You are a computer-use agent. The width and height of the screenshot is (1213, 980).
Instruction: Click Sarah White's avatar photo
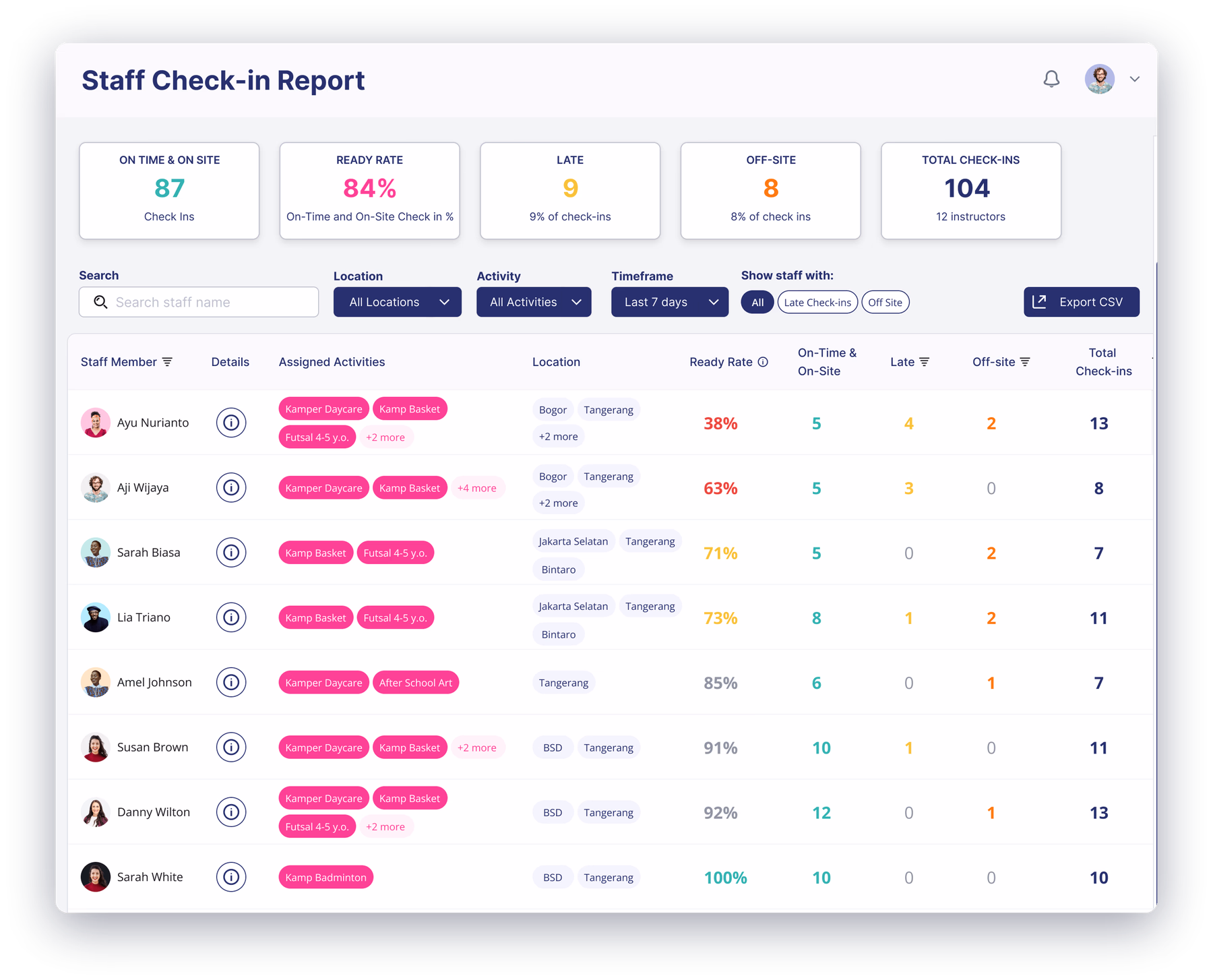pos(96,877)
